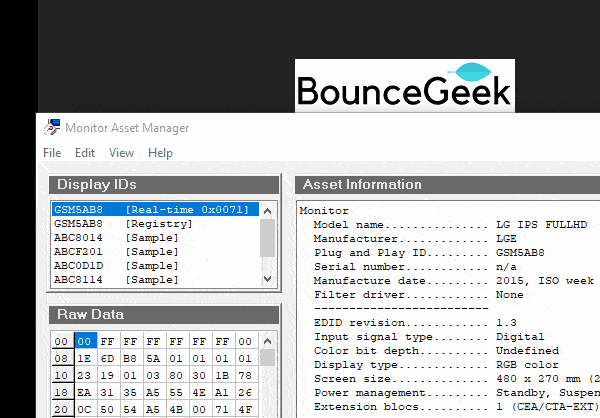
Task: Click the Display IDs scrollbar thumb
Action: pyautogui.click(x=267, y=237)
